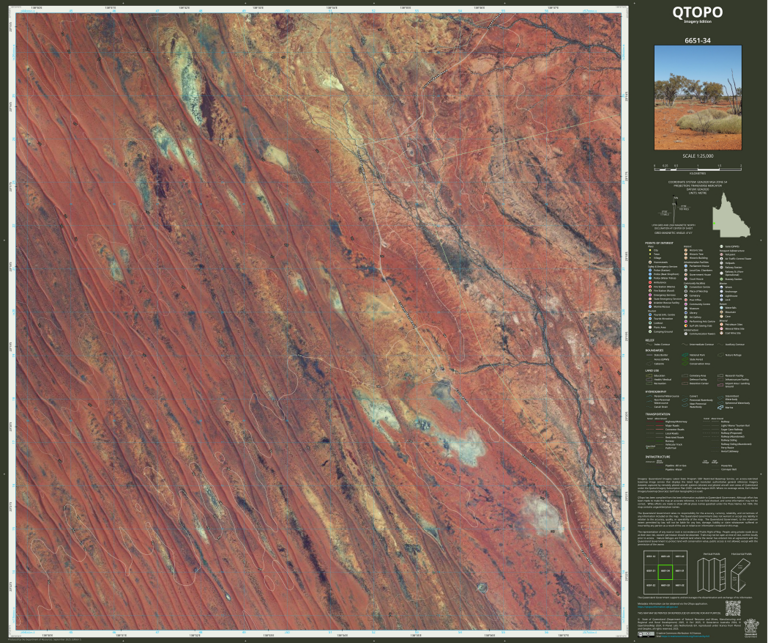Click the City legend symbol
Viewport: 768px width, 643px height.
click(x=650, y=250)
